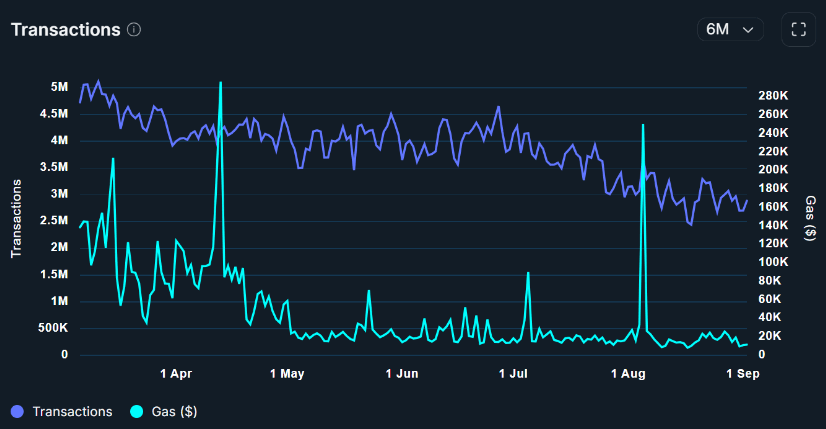The image size is (826, 429).
Task: Click the gas spike peak in early August
Action: [642, 125]
